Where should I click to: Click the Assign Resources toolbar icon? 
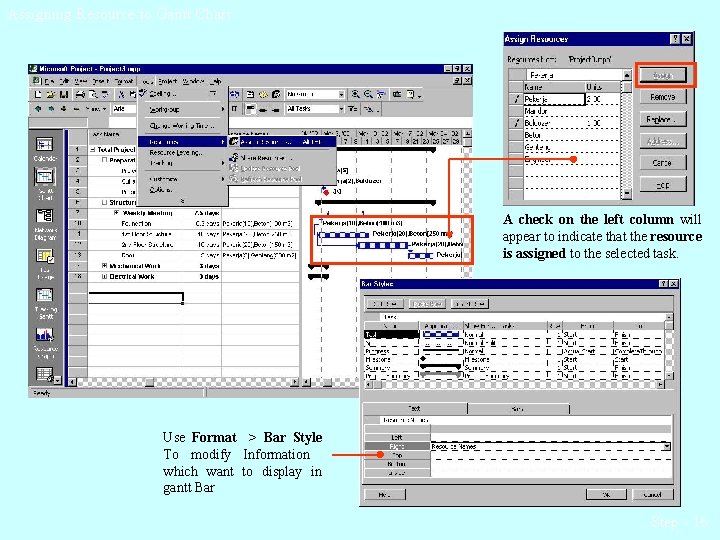[x=276, y=94]
